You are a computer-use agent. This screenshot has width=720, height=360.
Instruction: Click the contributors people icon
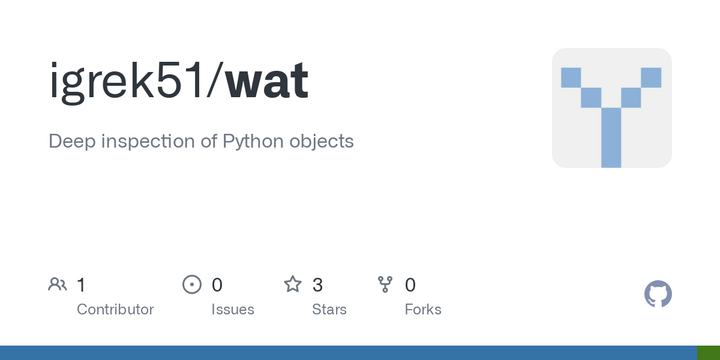pos(57,284)
